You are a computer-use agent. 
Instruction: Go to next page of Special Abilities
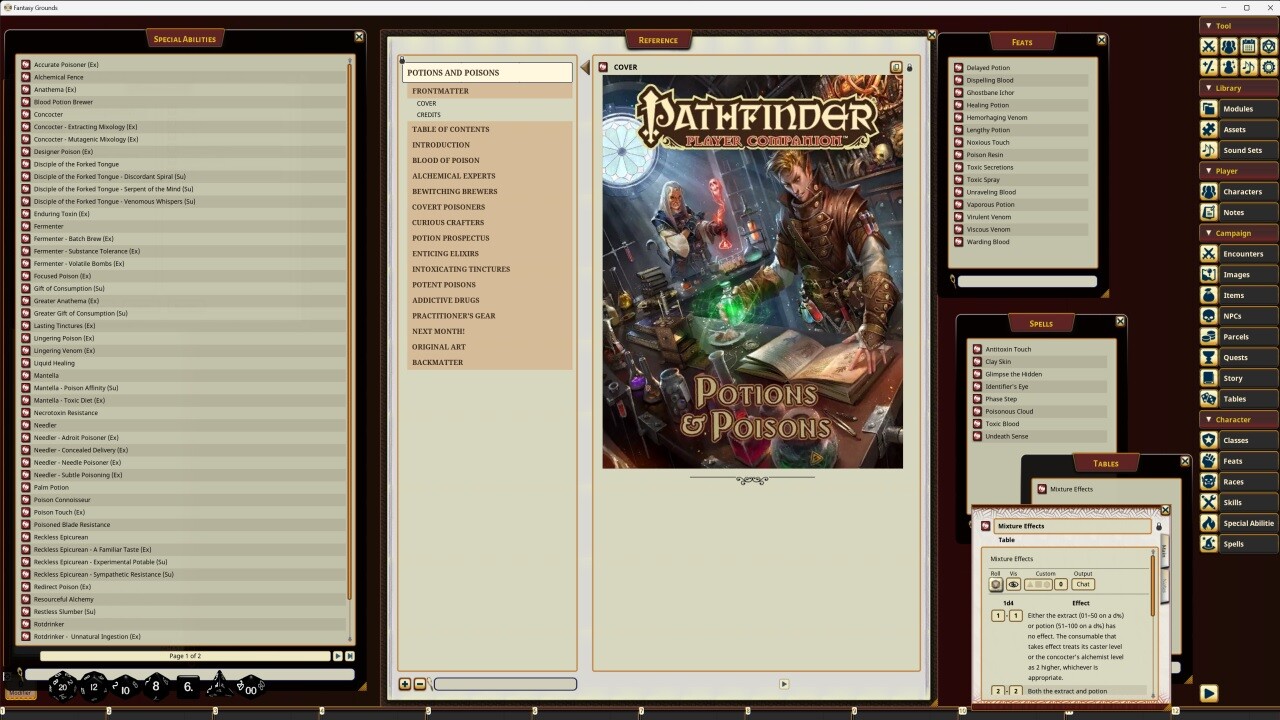click(x=337, y=656)
